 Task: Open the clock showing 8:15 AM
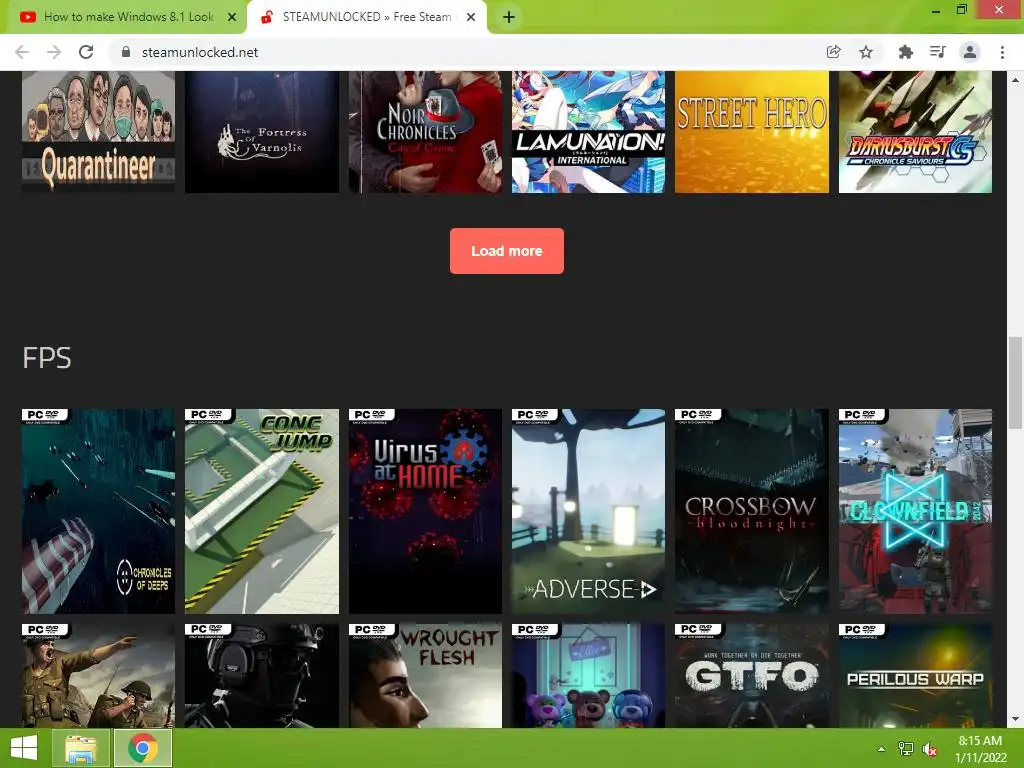click(980, 749)
